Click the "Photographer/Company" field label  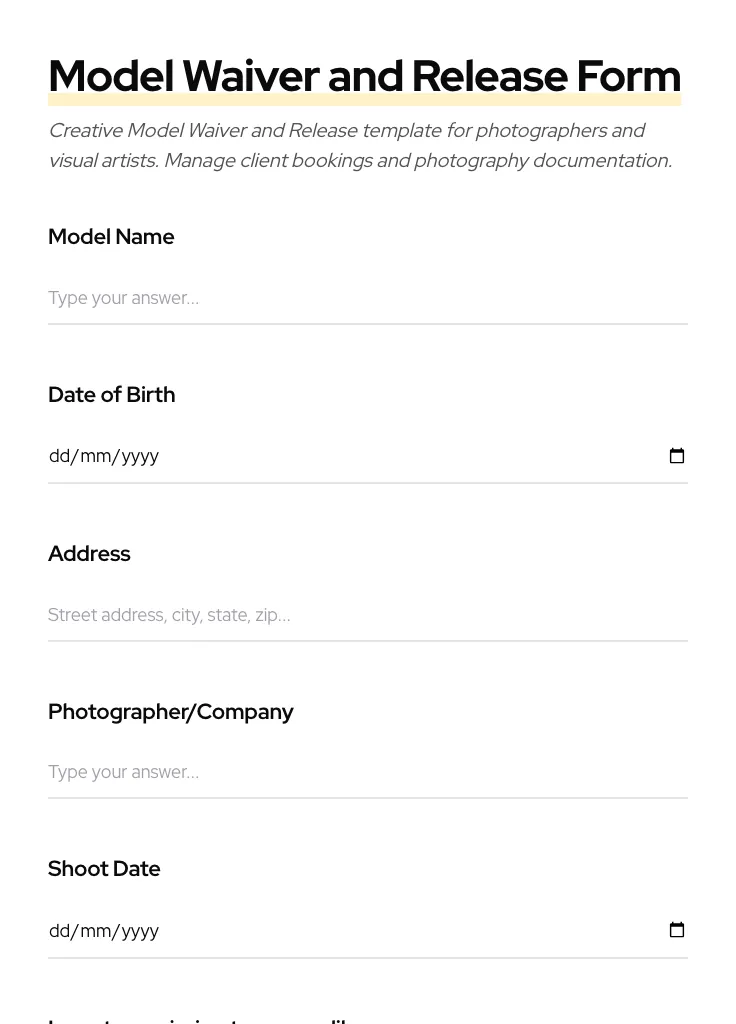(x=170, y=712)
